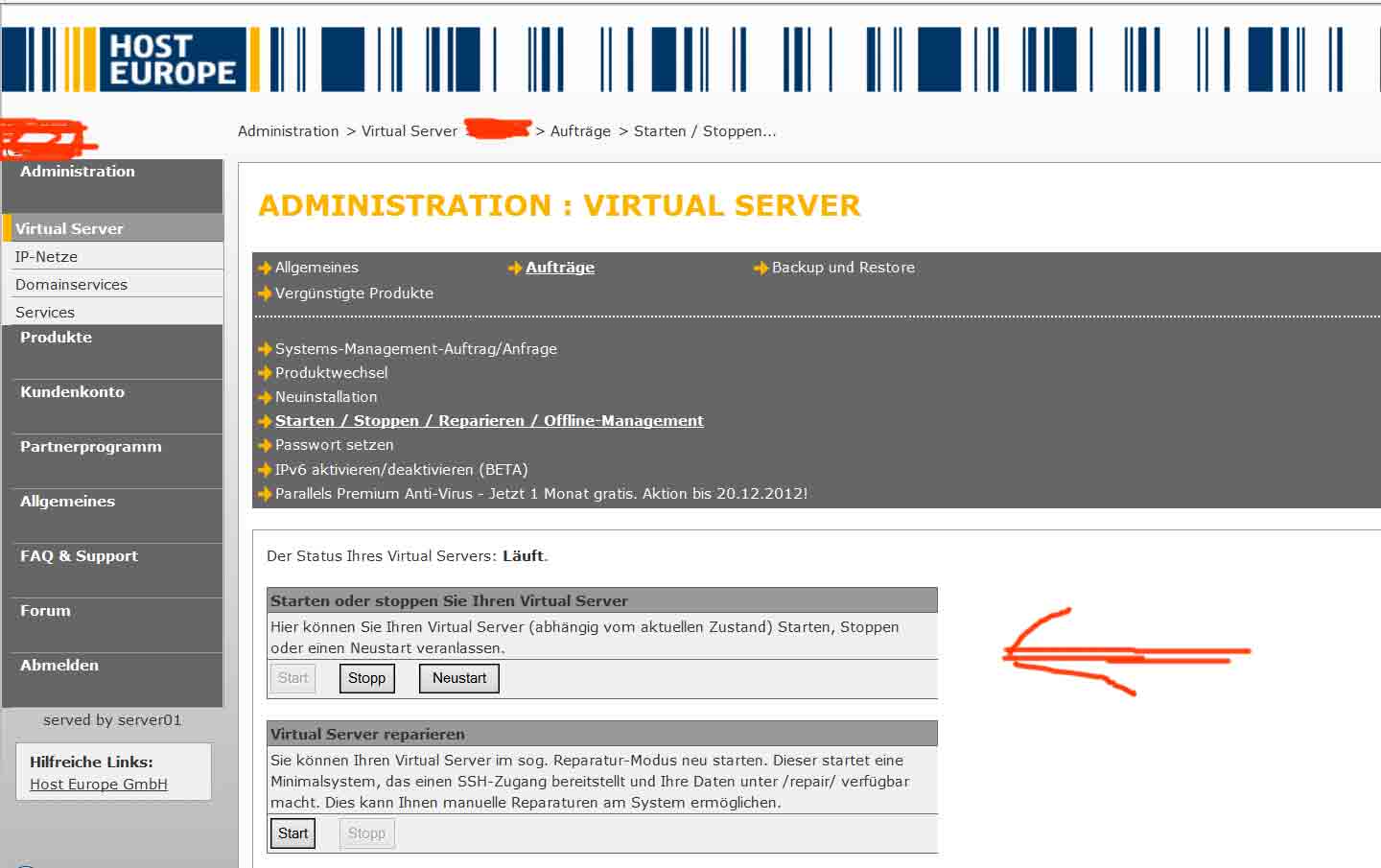Screen dimensions: 1381x868
Task: Click arrow icon beside Allgemeines tab
Action: (265, 269)
